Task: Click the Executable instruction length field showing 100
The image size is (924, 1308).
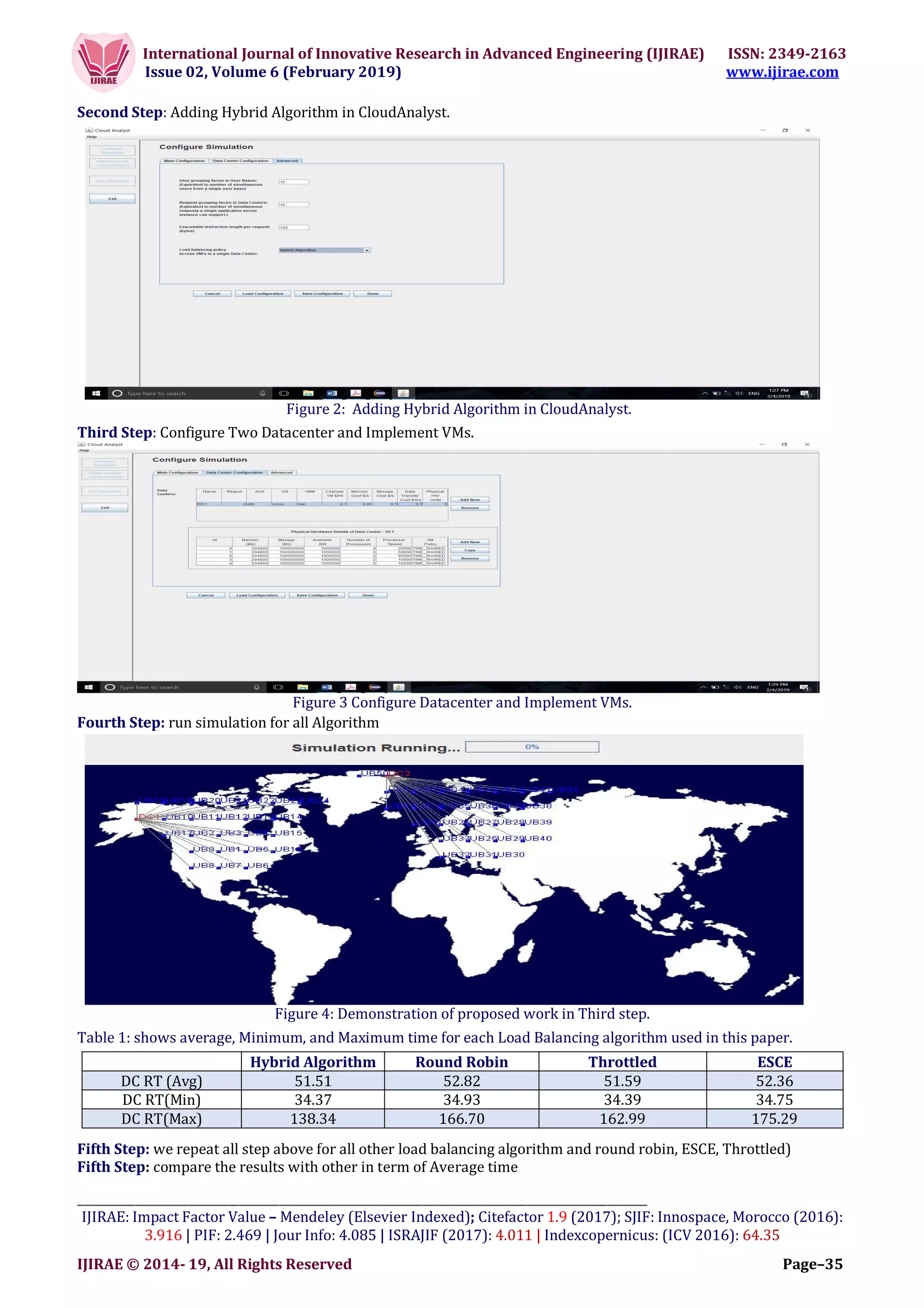Action: (x=294, y=227)
